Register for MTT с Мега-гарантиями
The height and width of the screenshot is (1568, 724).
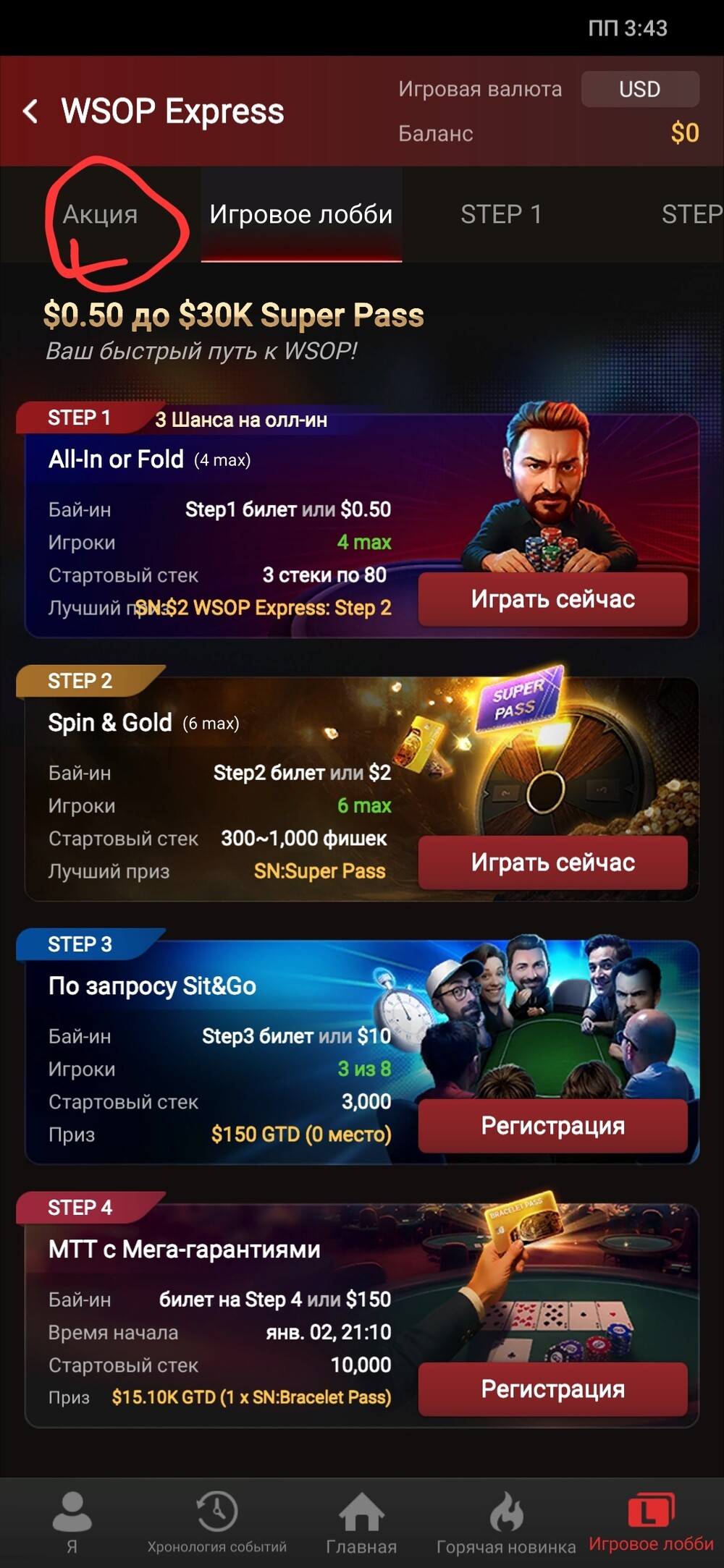552,1389
